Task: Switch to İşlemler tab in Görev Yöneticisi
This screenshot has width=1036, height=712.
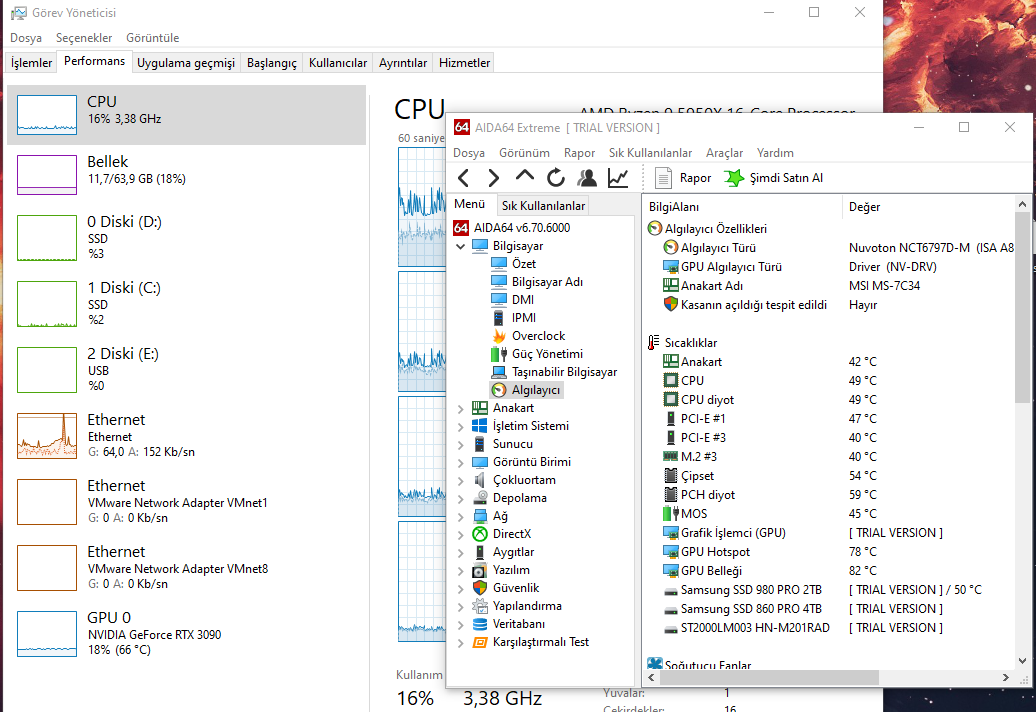Action: pyautogui.click(x=31, y=63)
